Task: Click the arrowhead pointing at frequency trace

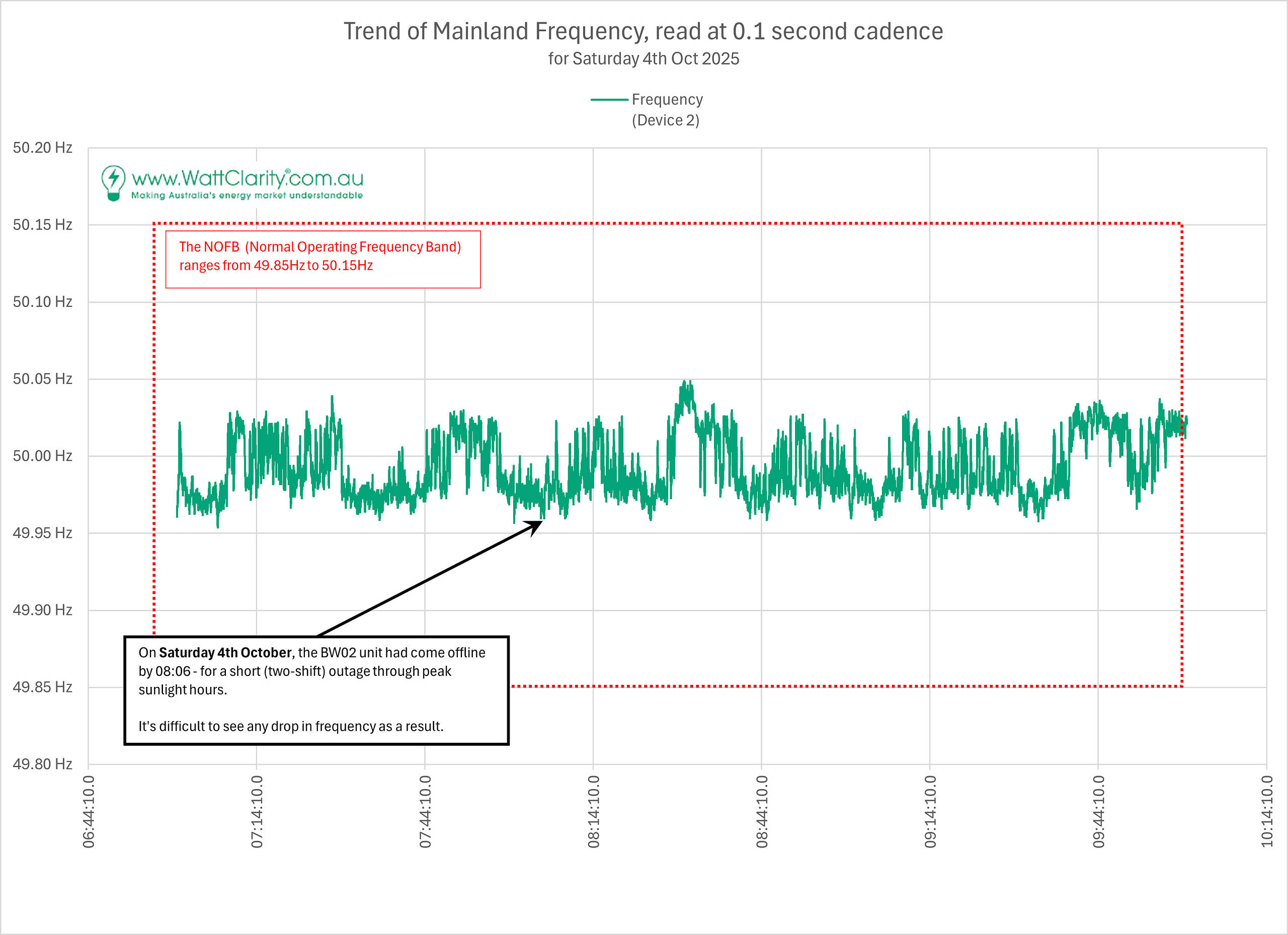Action: 535,526
